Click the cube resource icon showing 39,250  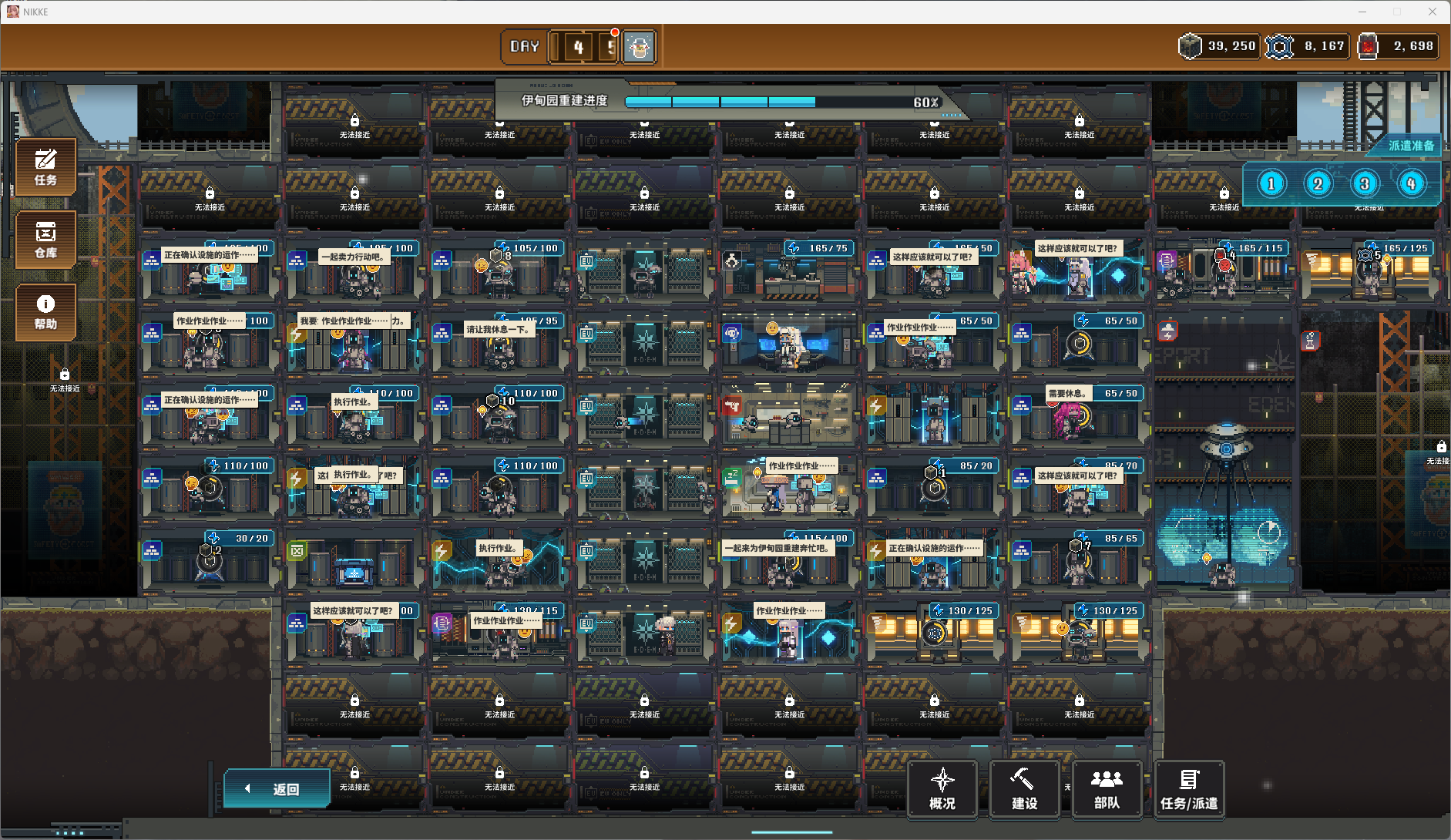[1191, 46]
